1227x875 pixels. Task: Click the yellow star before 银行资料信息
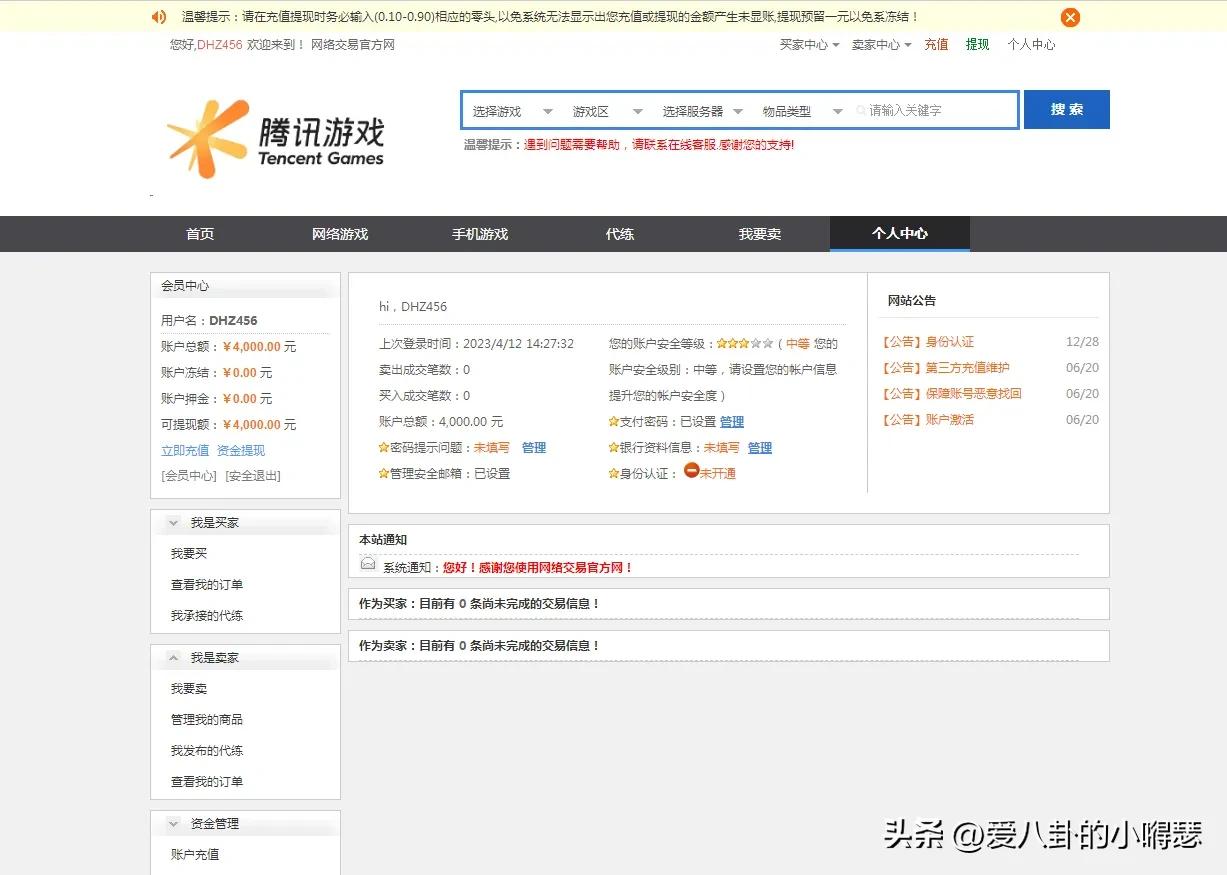pyautogui.click(x=613, y=447)
